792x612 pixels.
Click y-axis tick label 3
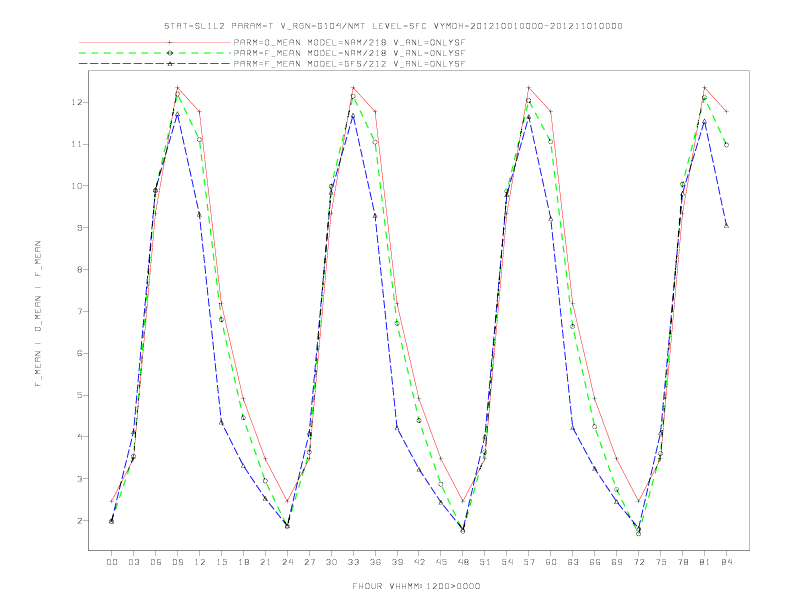[x=79, y=478]
